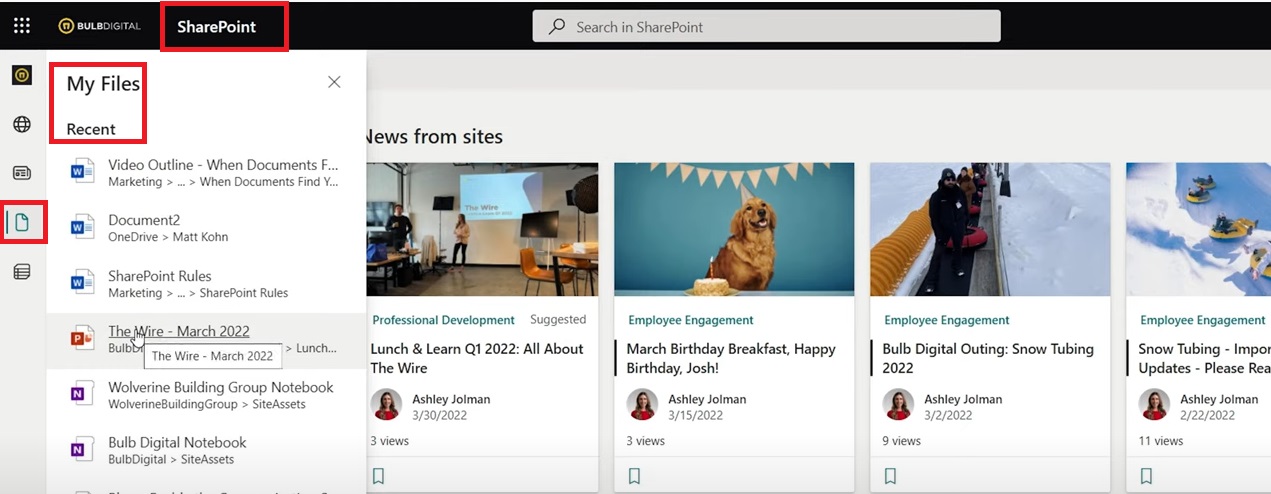Click Employee Engagement label on birthday card
This screenshot has height=494, width=1271.
(691, 320)
